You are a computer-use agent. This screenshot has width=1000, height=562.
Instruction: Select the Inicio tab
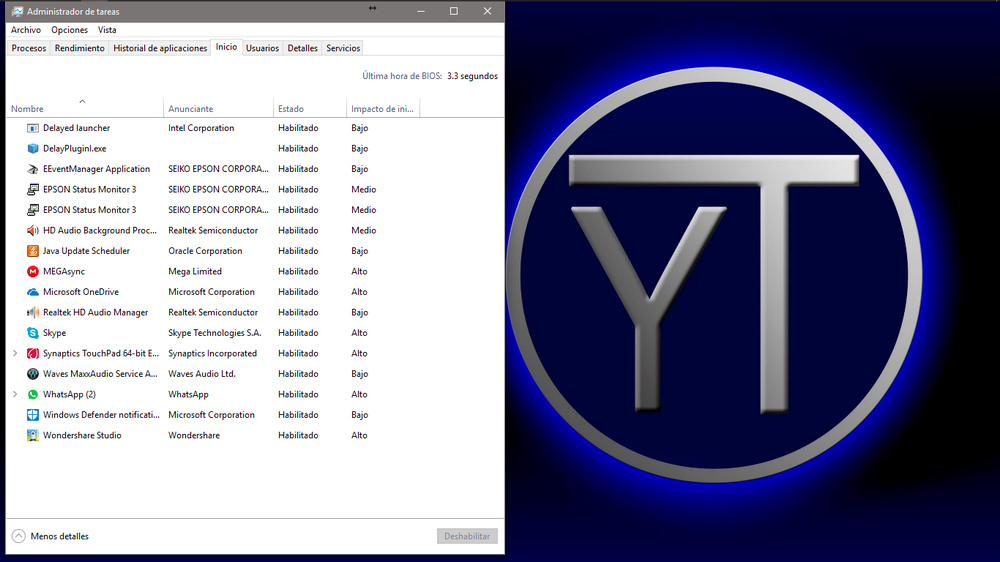click(x=226, y=47)
